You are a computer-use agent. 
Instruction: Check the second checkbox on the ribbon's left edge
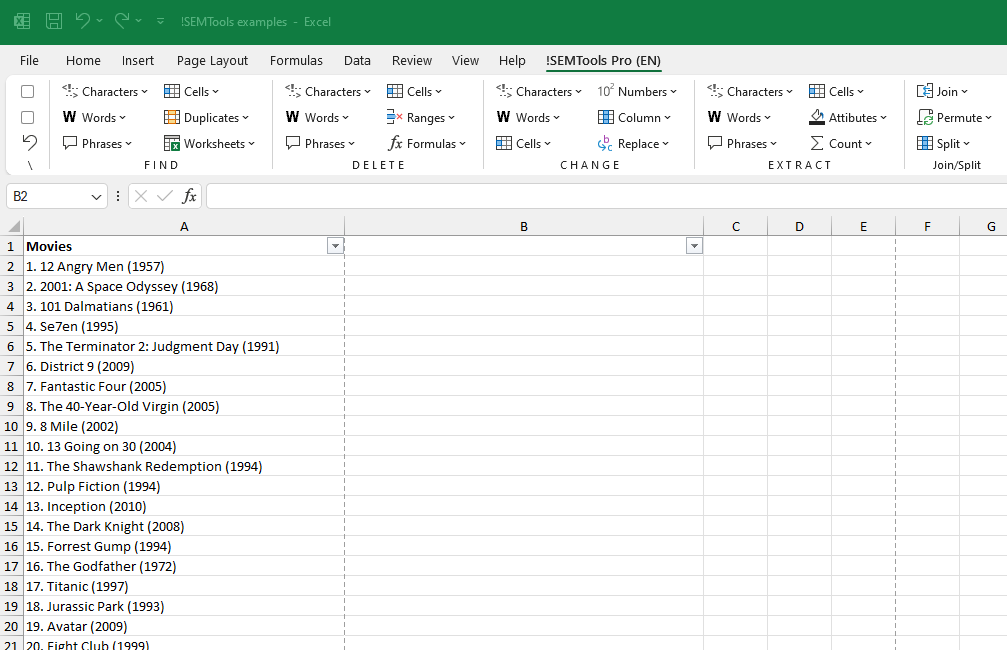point(27,117)
